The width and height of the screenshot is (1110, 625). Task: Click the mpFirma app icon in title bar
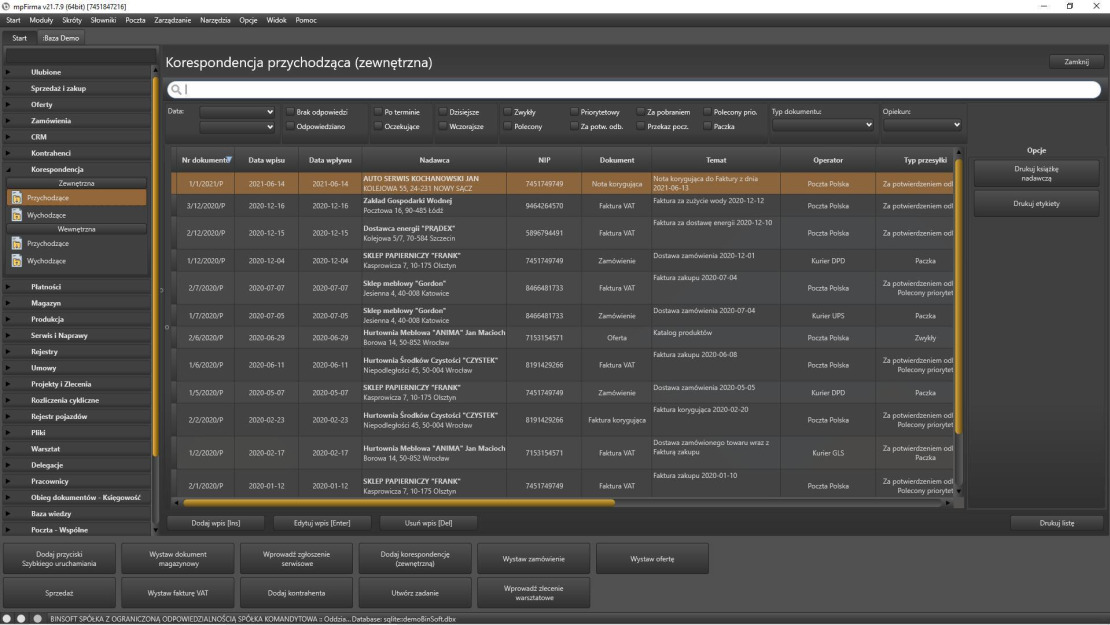(6, 6)
